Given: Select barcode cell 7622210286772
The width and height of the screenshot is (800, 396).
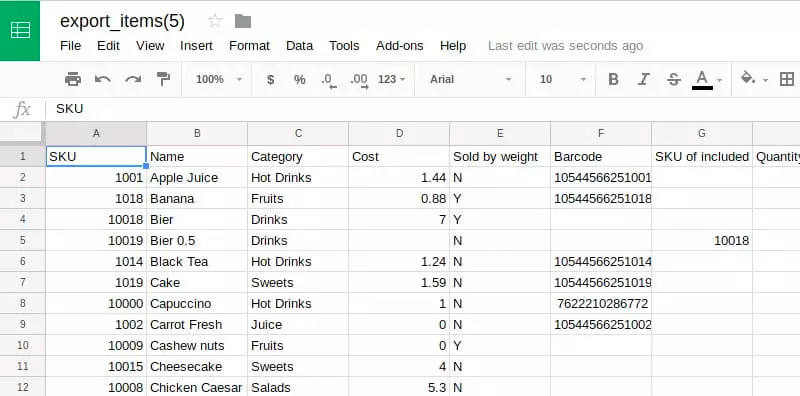Looking at the screenshot, I should 601,304.
